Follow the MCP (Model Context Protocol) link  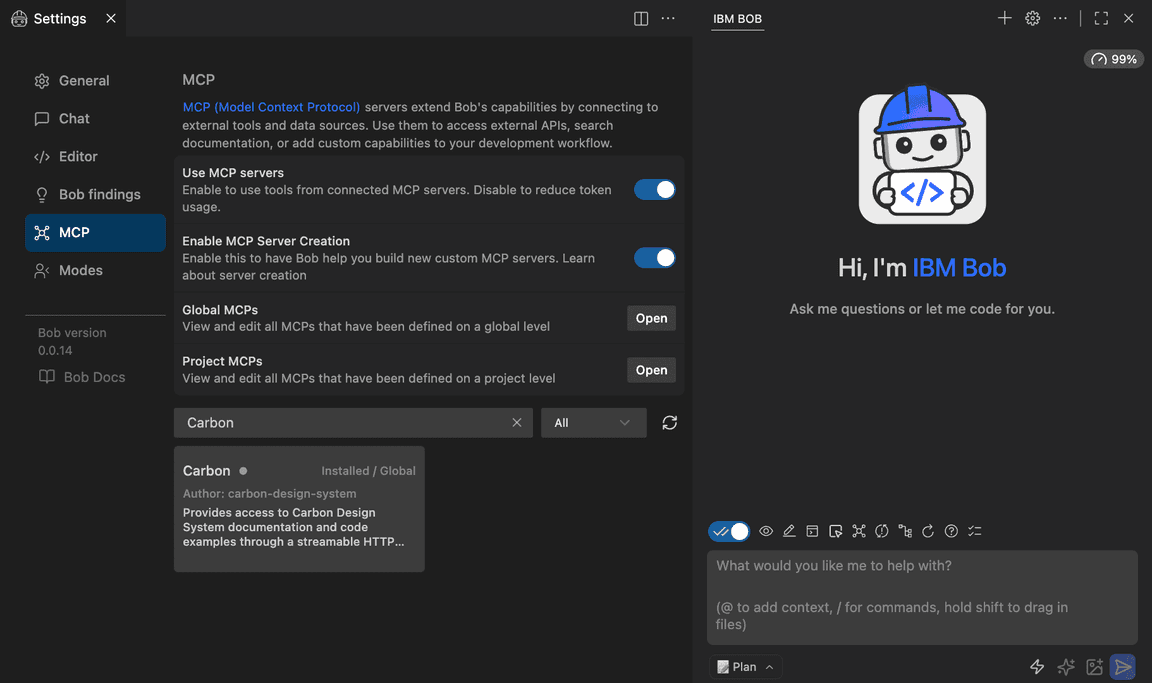[x=271, y=107]
